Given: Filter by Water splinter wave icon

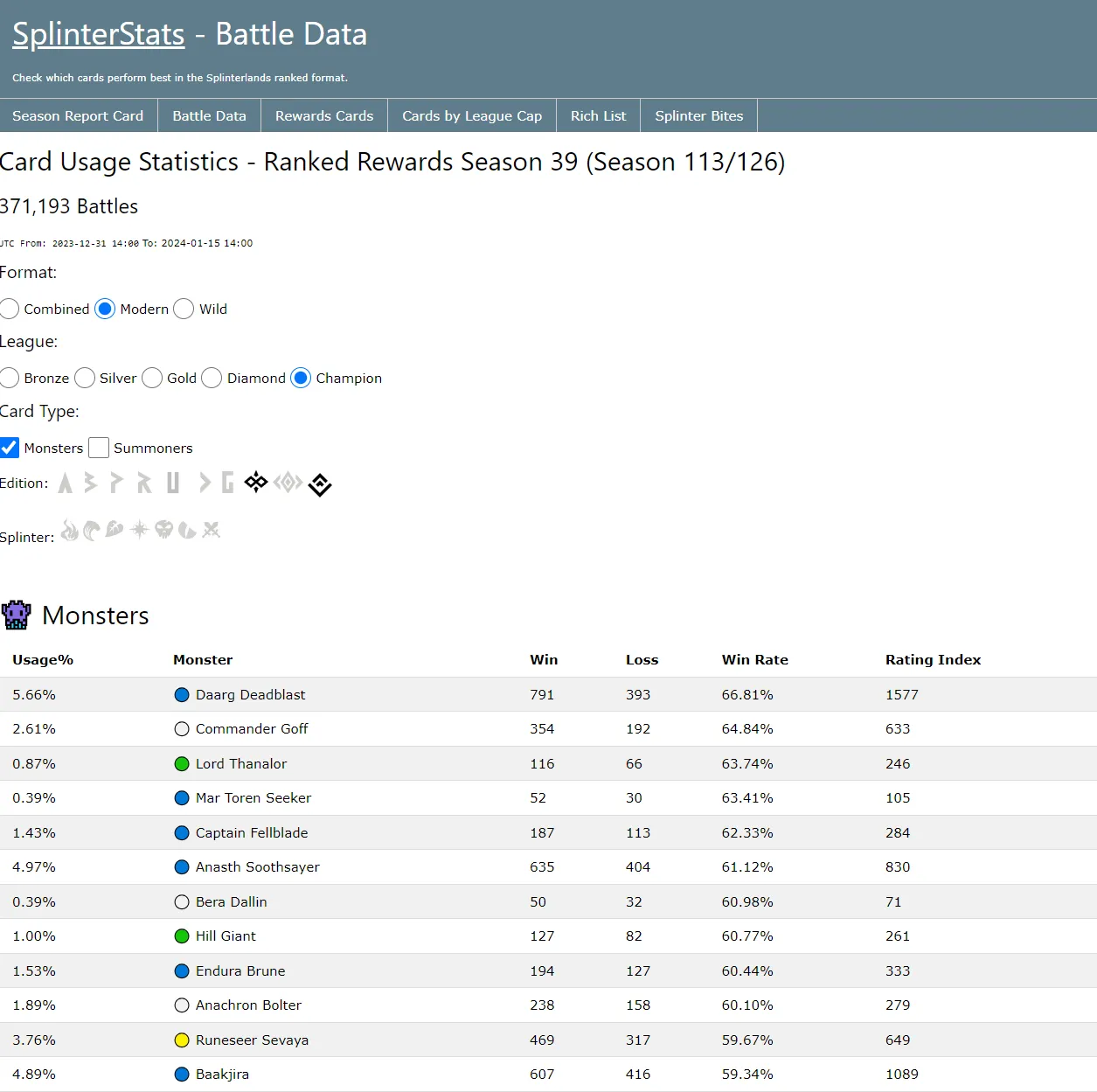Looking at the screenshot, I should click(x=92, y=530).
